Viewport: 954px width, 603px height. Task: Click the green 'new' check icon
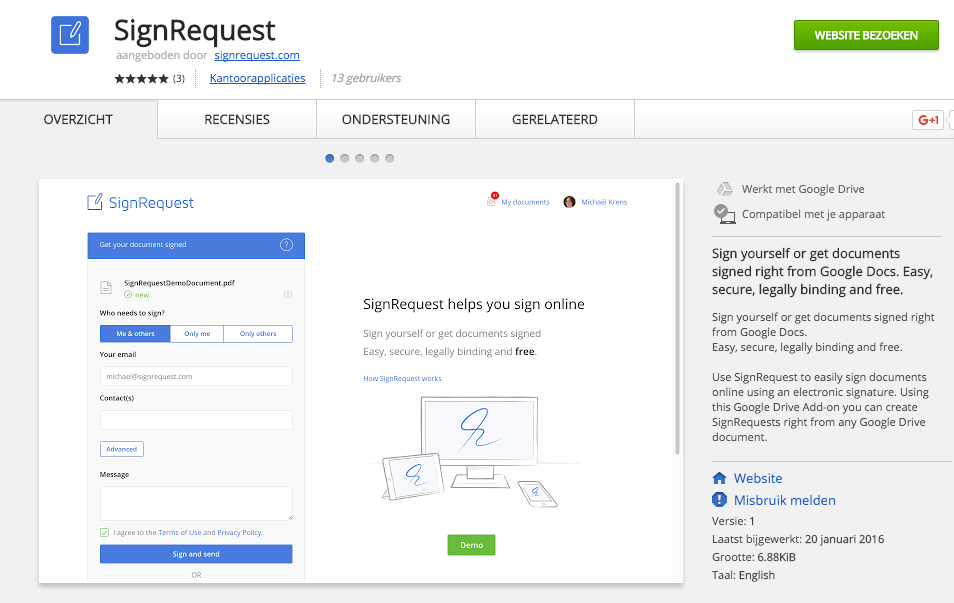128,295
